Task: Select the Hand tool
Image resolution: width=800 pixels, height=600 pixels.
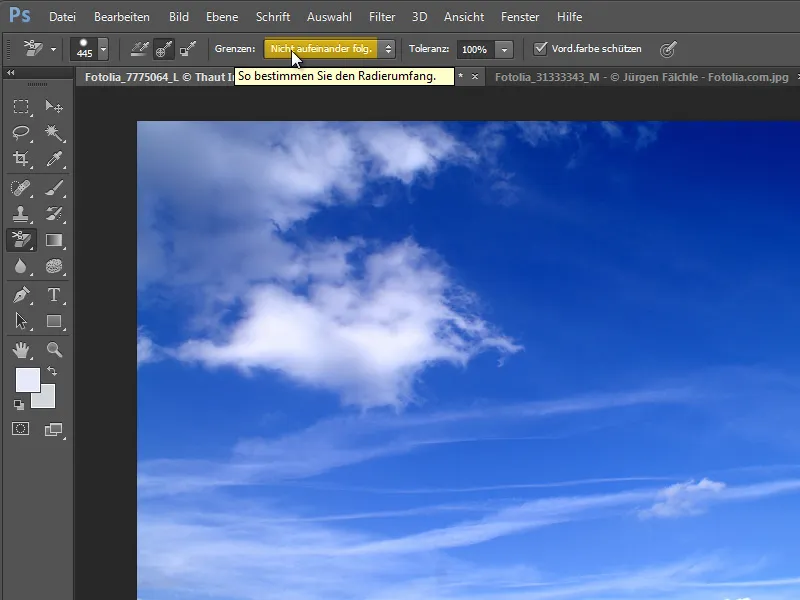Action: (x=21, y=350)
